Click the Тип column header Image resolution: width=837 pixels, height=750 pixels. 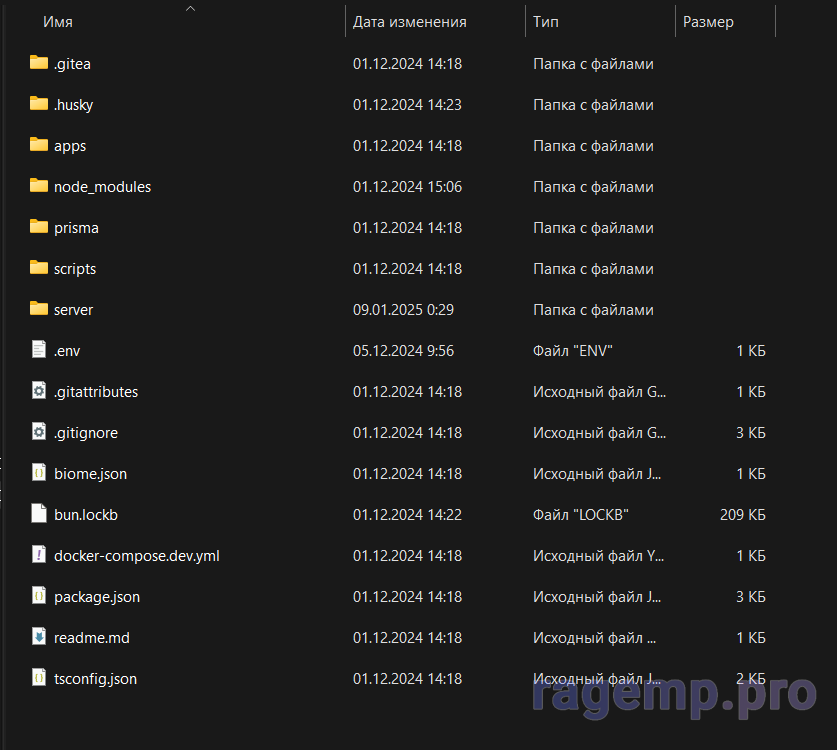[546, 22]
